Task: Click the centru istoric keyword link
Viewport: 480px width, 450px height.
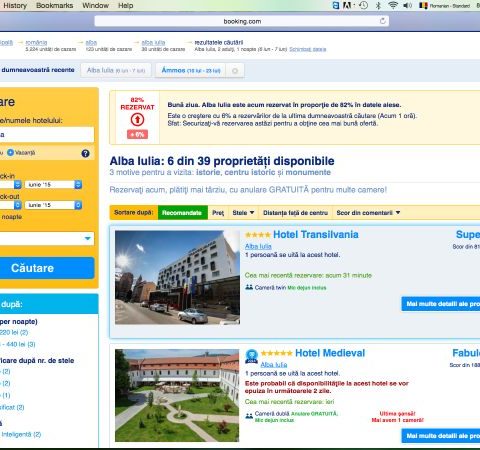Action: pos(250,172)
